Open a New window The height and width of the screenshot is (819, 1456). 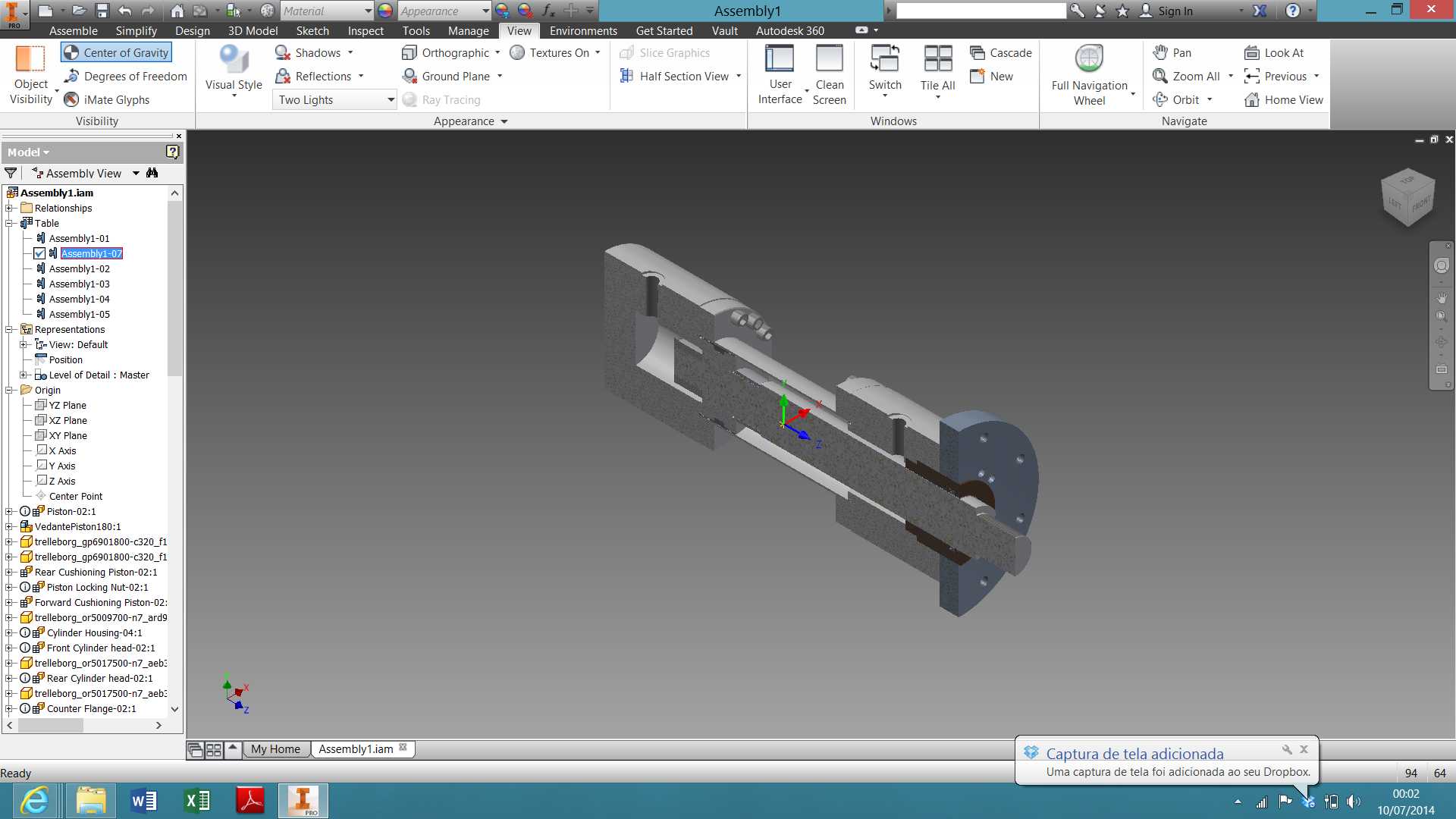[992, 76]
